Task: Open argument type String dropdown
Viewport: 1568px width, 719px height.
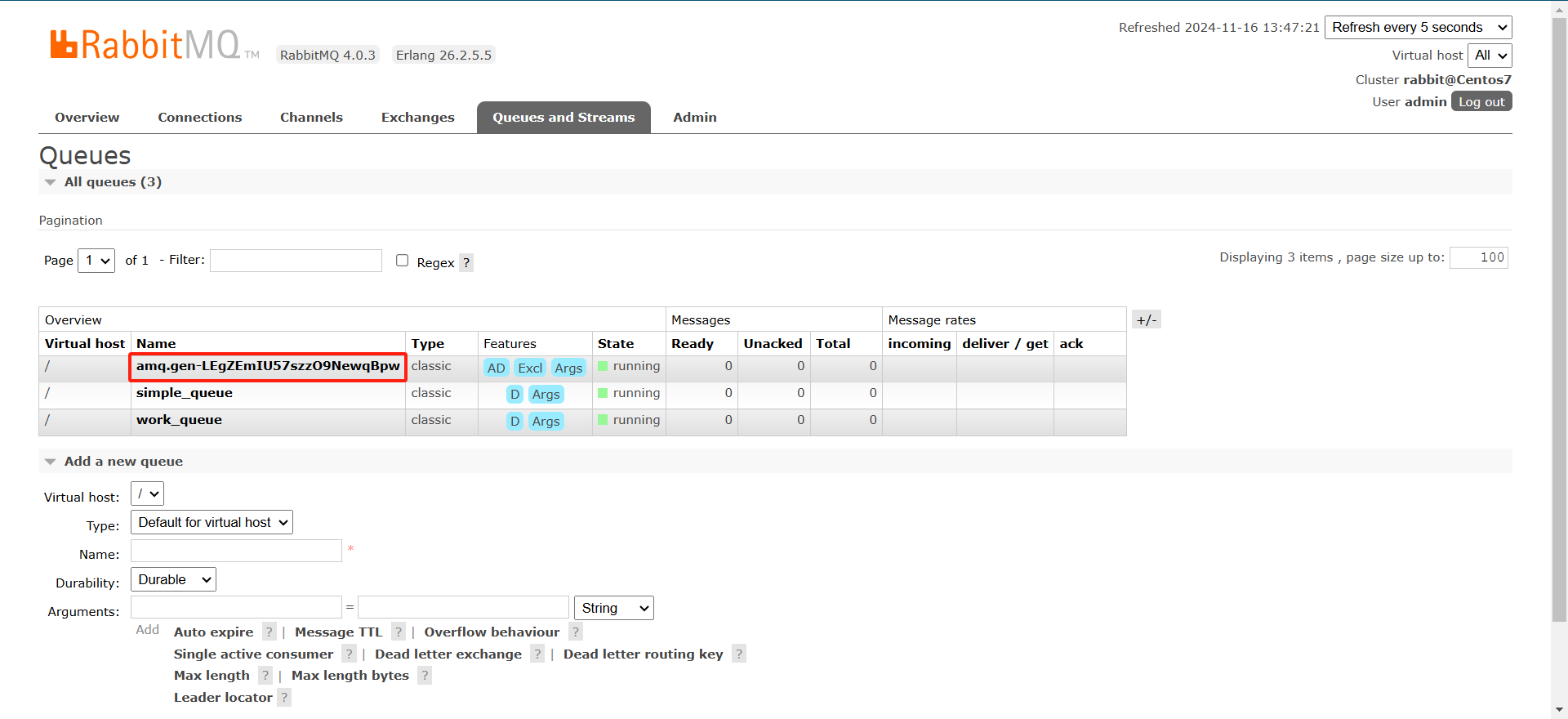Action: coord(614,608)
